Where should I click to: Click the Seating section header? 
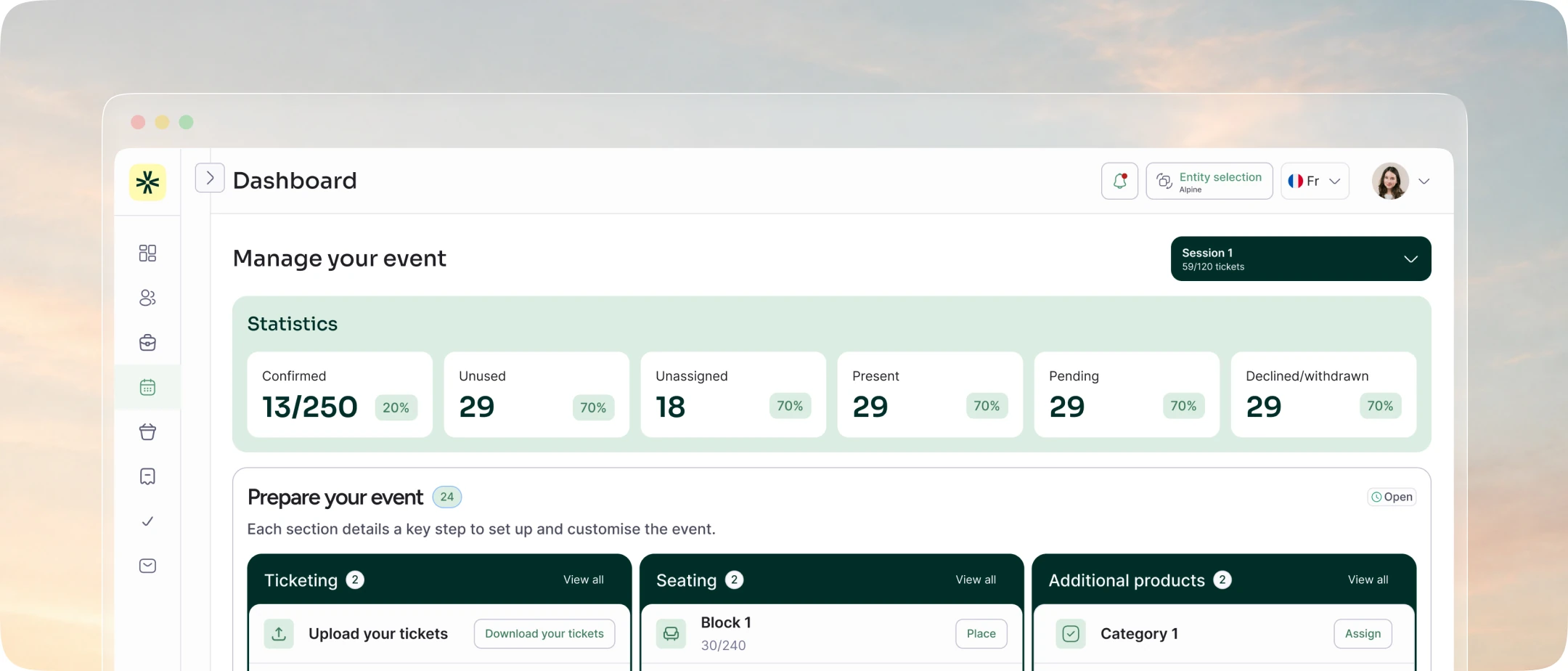click(832, 579)
